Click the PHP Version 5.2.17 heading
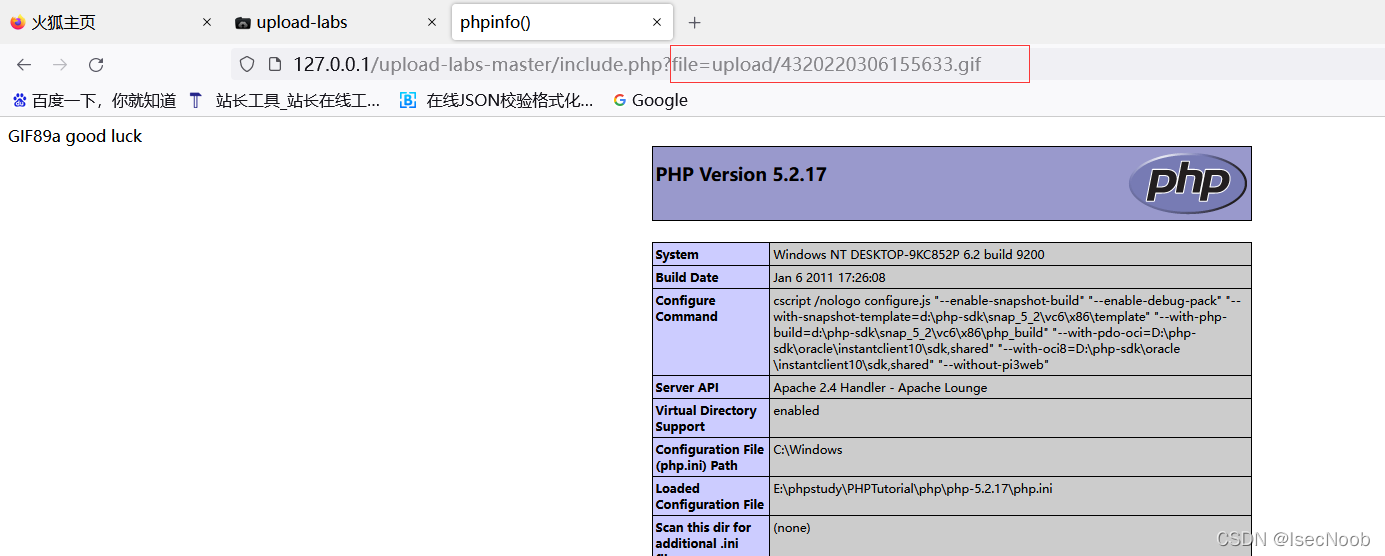This screenshot has height=556, width=1385. pyautogui.click(x=741, y=174)
